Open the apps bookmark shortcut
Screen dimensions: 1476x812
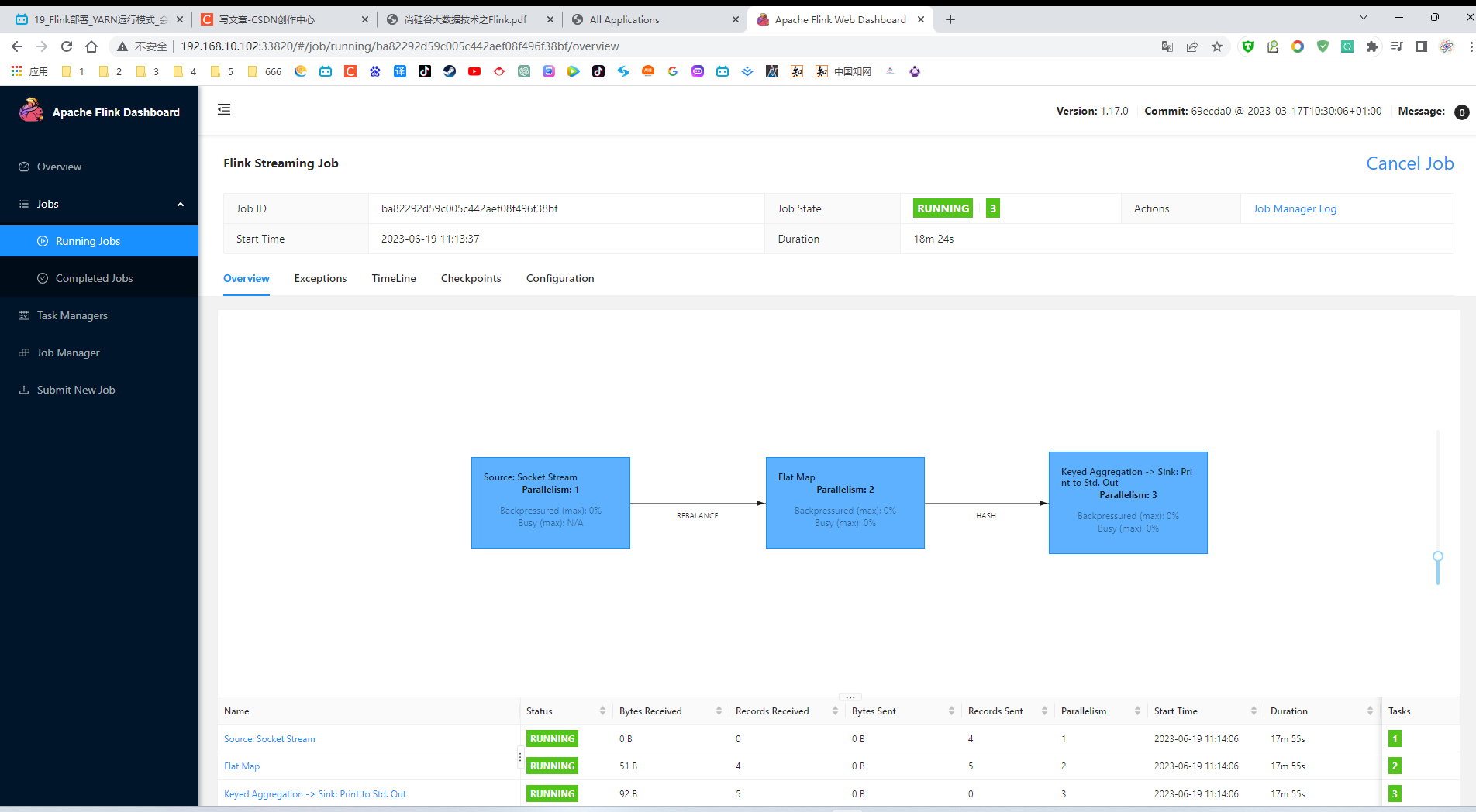[29, 71]
